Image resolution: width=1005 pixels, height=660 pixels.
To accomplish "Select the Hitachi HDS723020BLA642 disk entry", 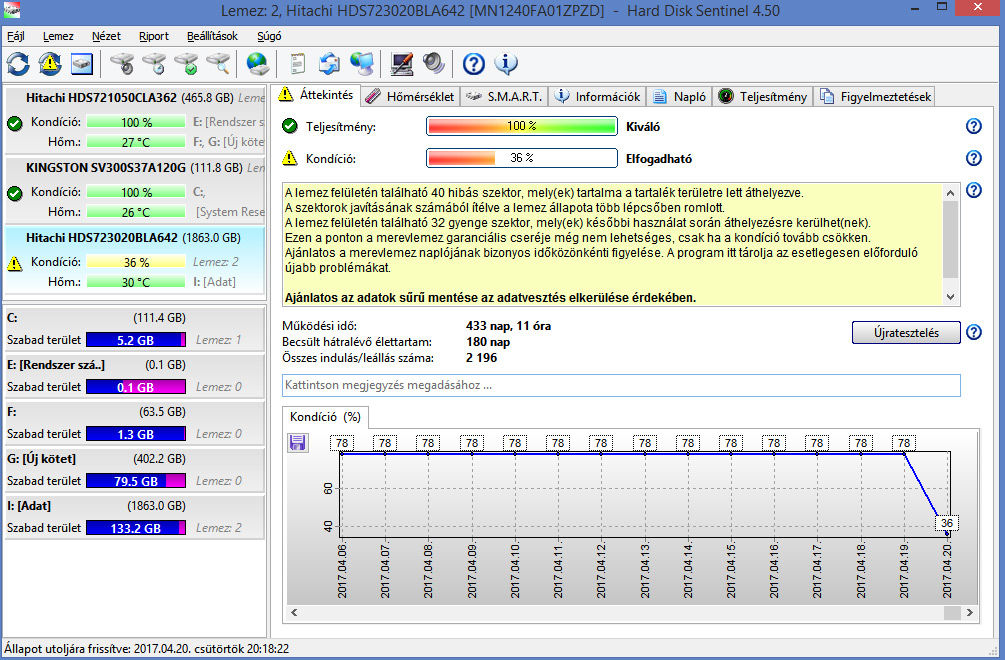I will click(x=135, y=260).
